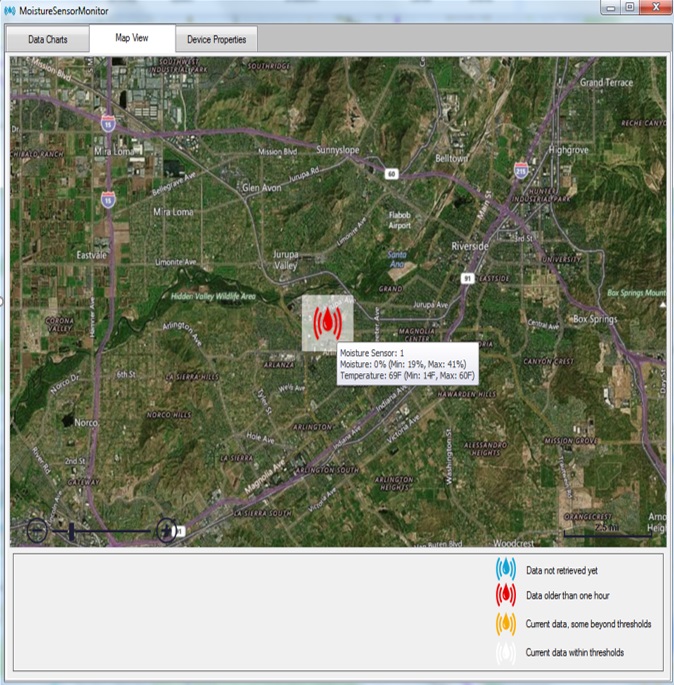Image resolution: width=674 pixels, height=685 pixels.
Task: Switch to the Map View tab
Action: (132, 38)
